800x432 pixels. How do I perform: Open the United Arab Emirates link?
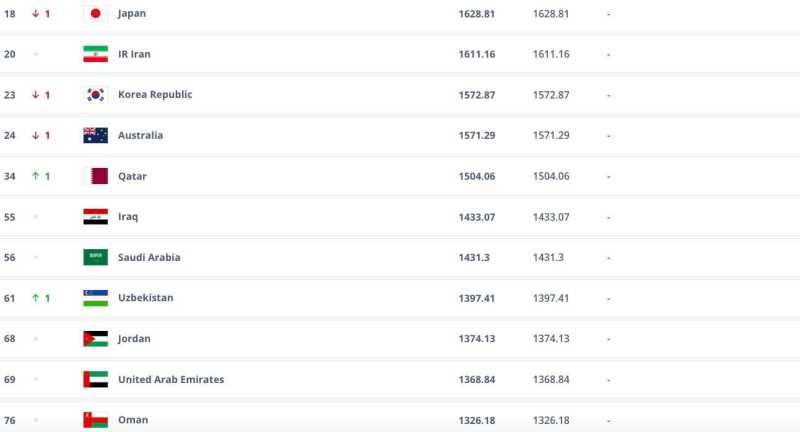171,379
